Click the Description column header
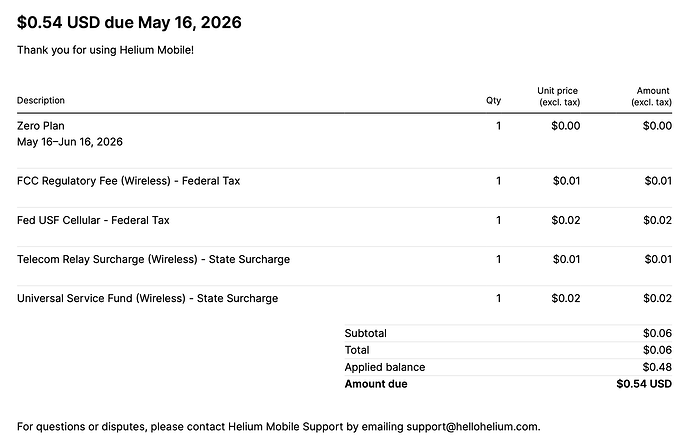The height and width of the screenshot is (440, 690). 40,100
